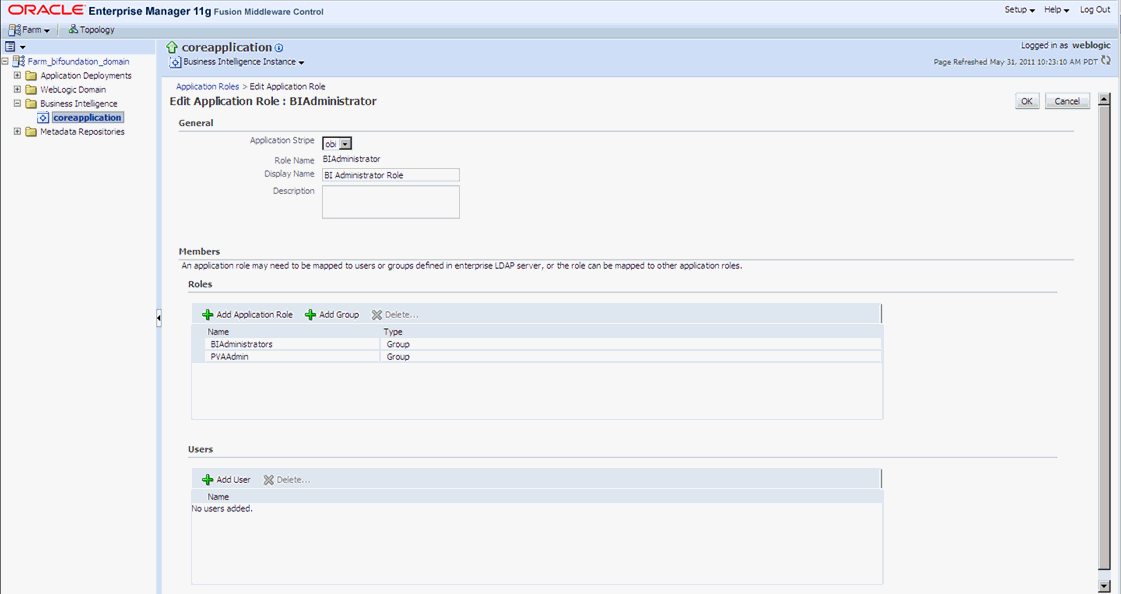This screenshot has height=594, width=1121.
Task: Click the coreapplication tree node icon
Action: 43,118
